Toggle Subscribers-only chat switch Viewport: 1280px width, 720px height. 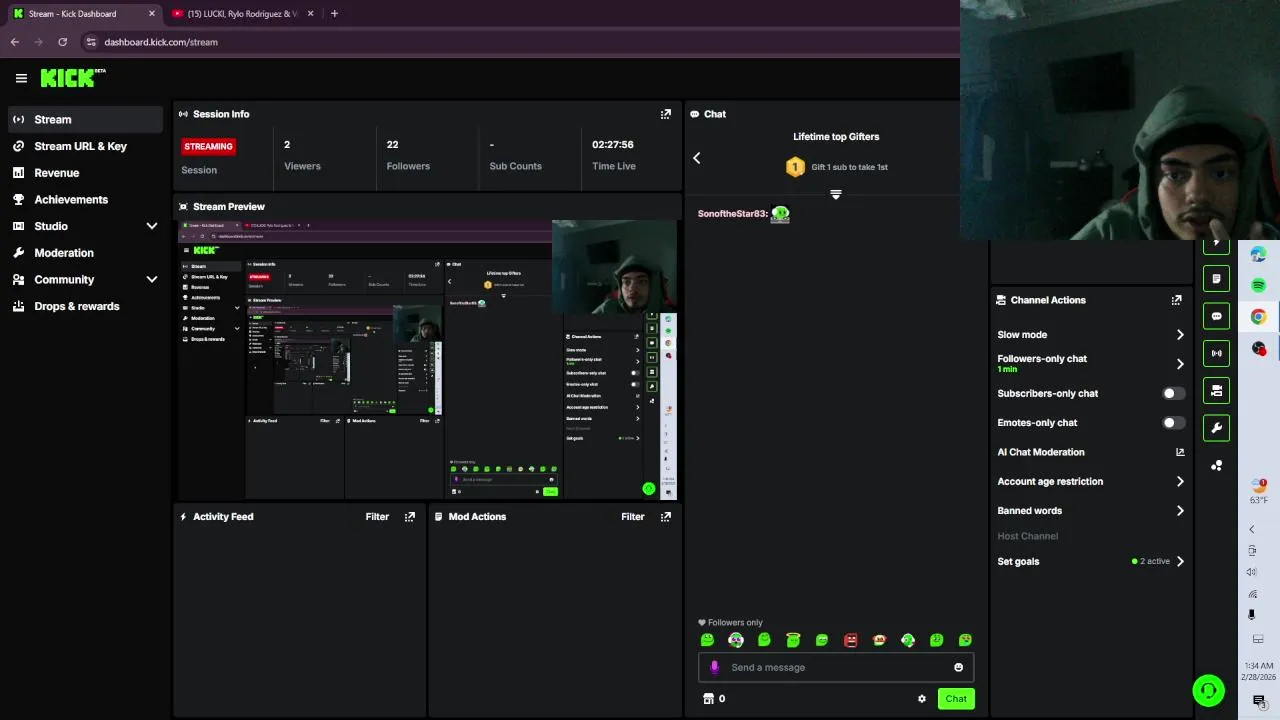(1173, 393)
